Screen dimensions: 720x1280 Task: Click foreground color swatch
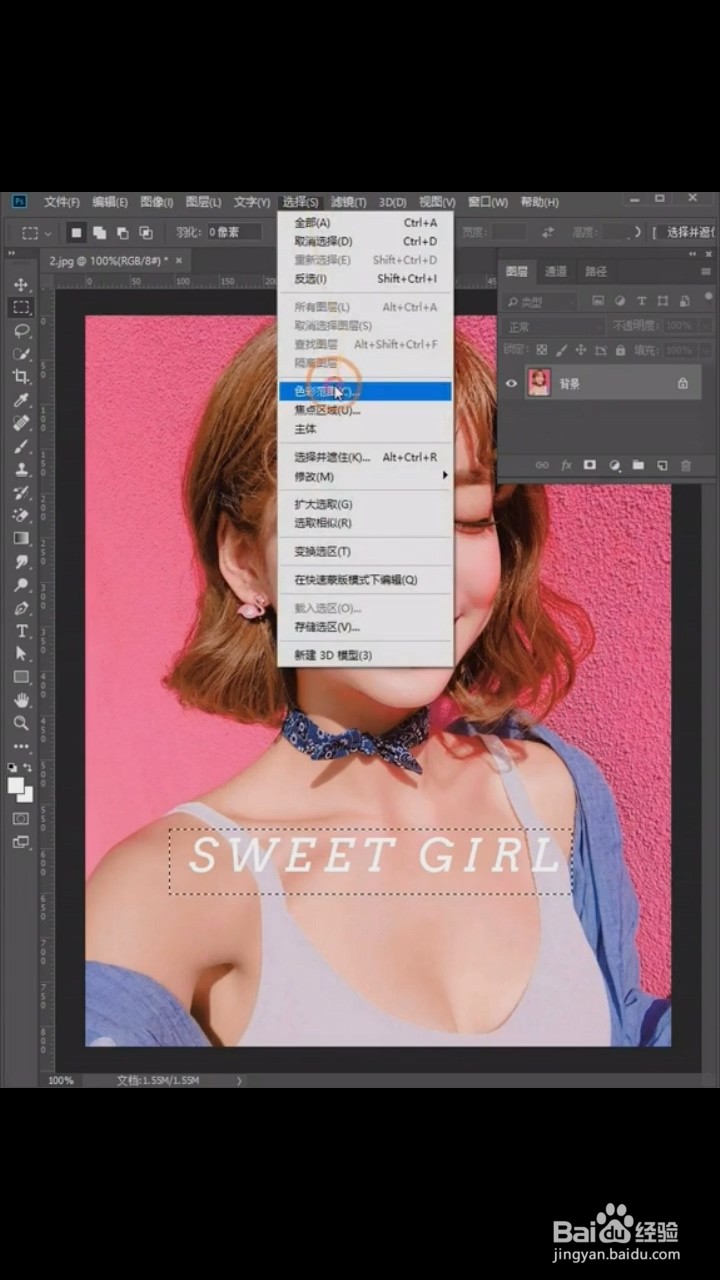coord(16,785)
